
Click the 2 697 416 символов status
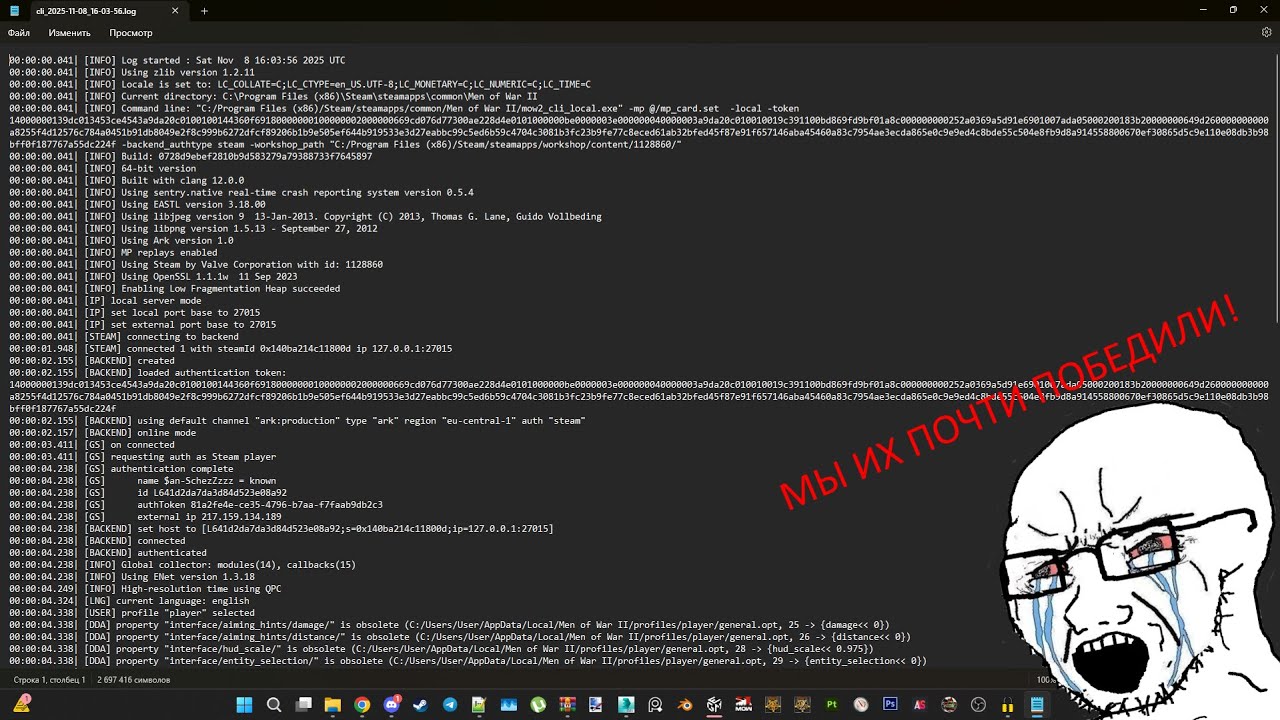tap(134, 680)
